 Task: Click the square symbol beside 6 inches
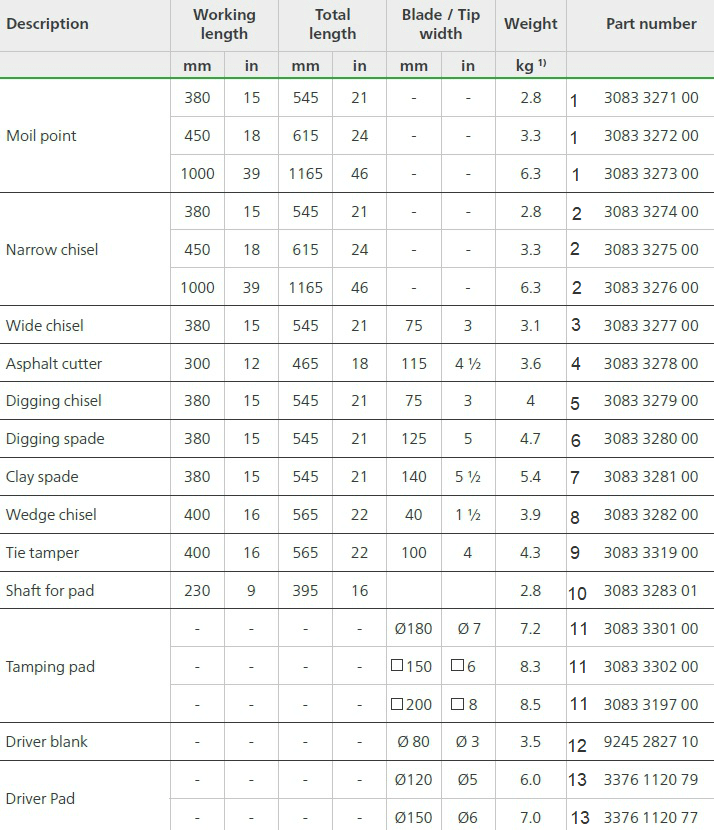[457, 665]
